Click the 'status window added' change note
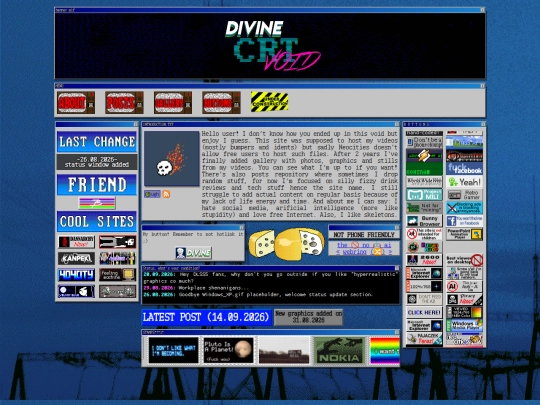Image resolution: width=540 pixels, height=405 pixels. click(x=97, y=165)
